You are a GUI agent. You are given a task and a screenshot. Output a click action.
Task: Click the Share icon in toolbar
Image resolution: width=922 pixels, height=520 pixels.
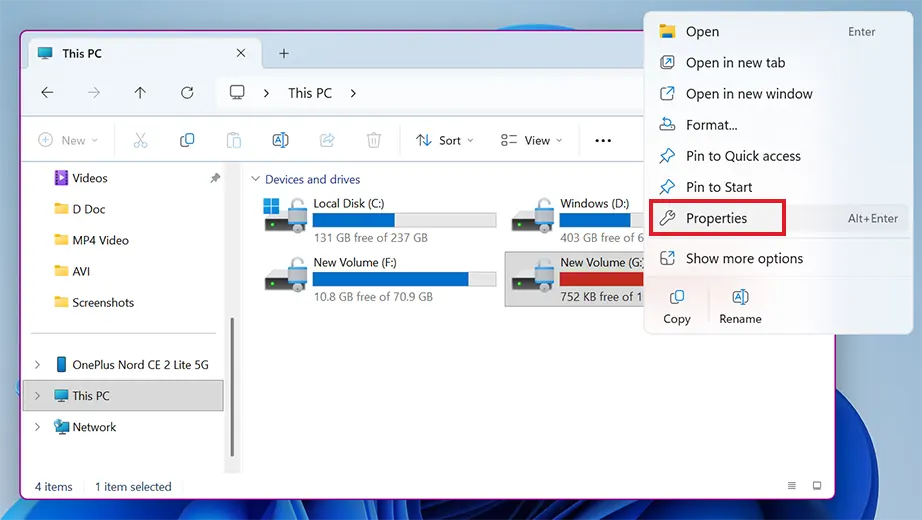coord(327,140)
